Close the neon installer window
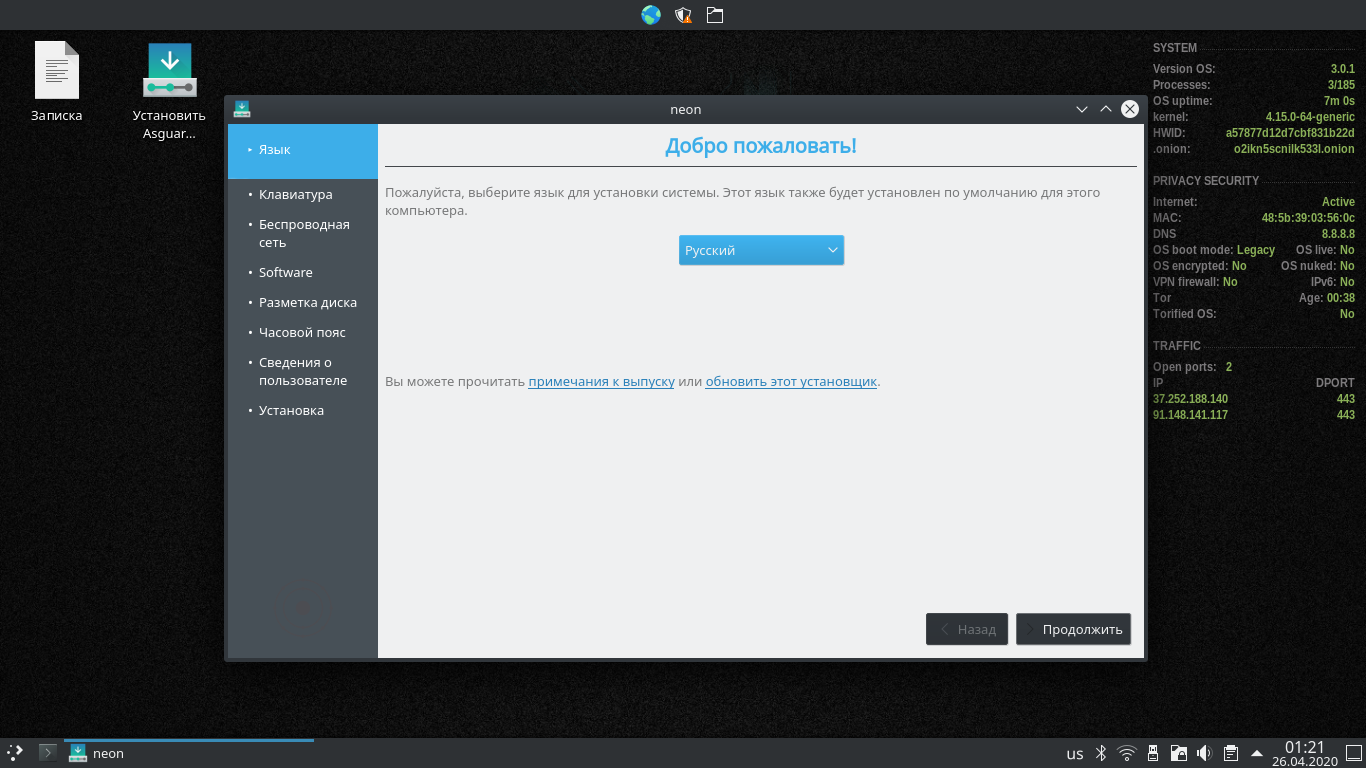The width and height of the screenshot is (1366, 768). pyautogui.click(x=1130, y=109)
